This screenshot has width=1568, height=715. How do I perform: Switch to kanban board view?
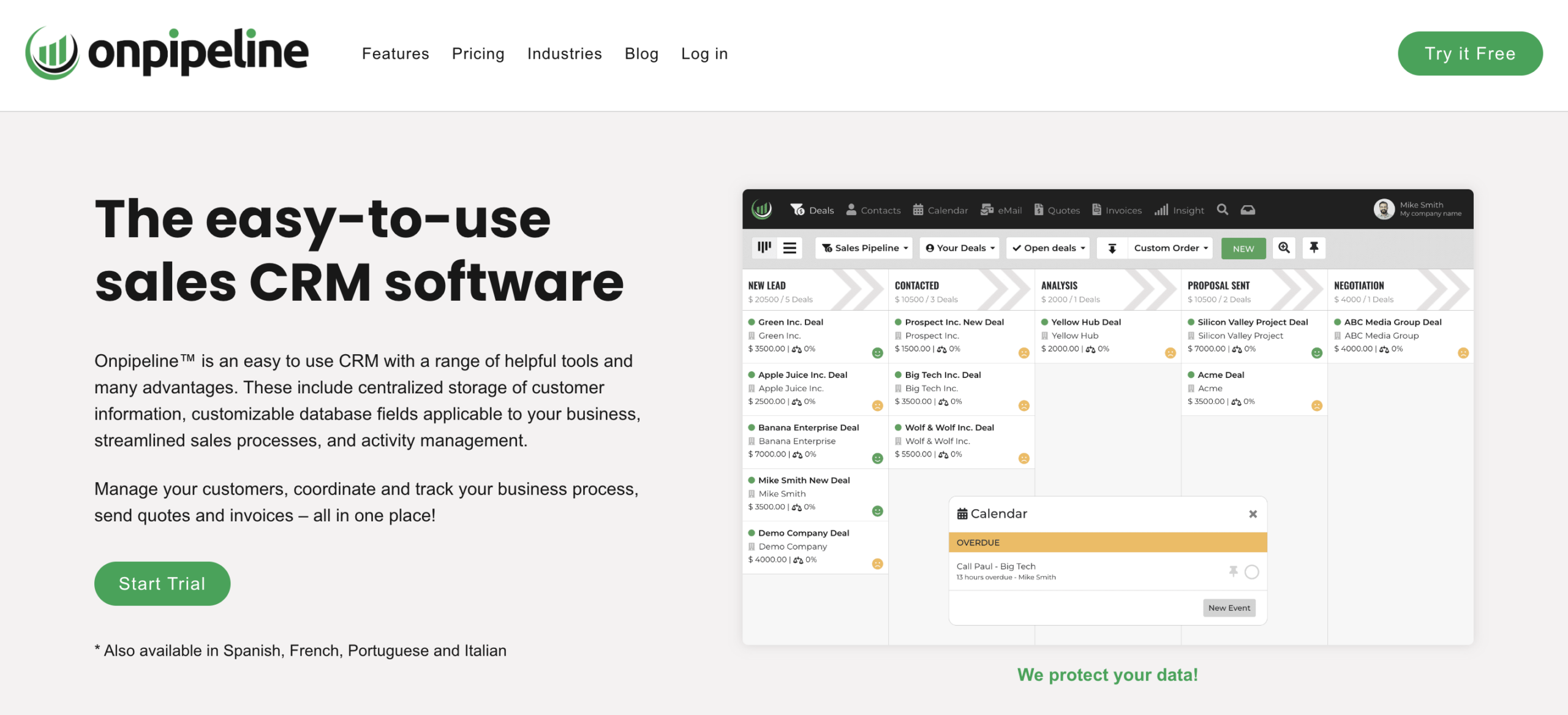(763, 248)
